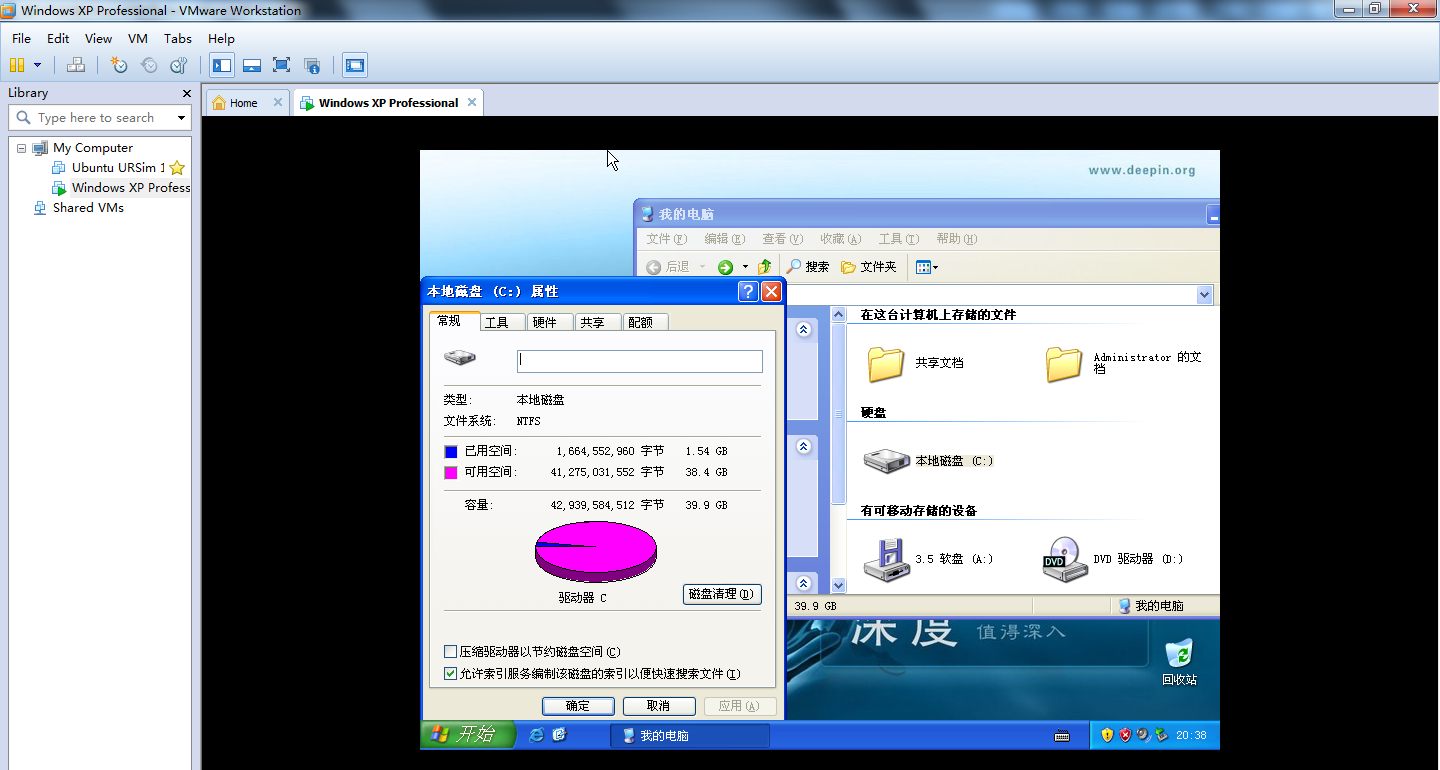The width and height of the screenshot is (1440, 770).
Task: Open the View menu in VMware
Action: point(98,38)
